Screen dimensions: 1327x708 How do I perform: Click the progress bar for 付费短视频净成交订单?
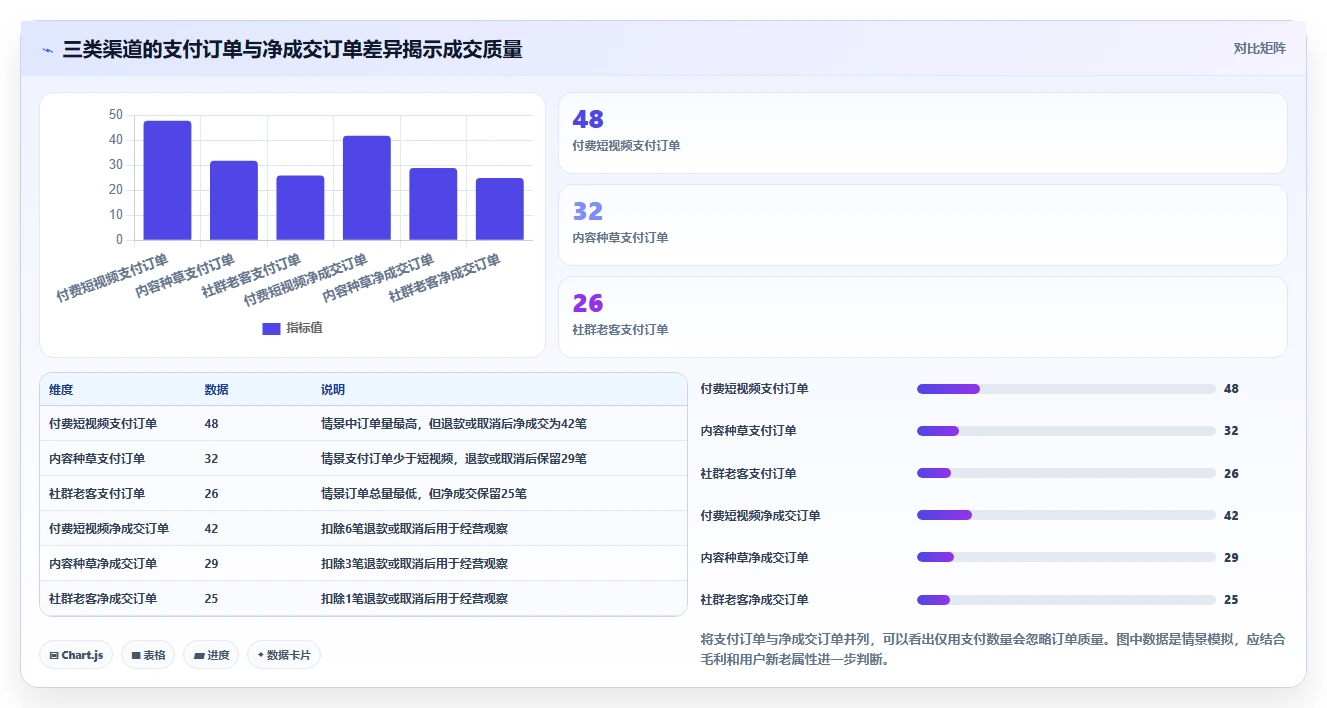[x=1066, y=515]
